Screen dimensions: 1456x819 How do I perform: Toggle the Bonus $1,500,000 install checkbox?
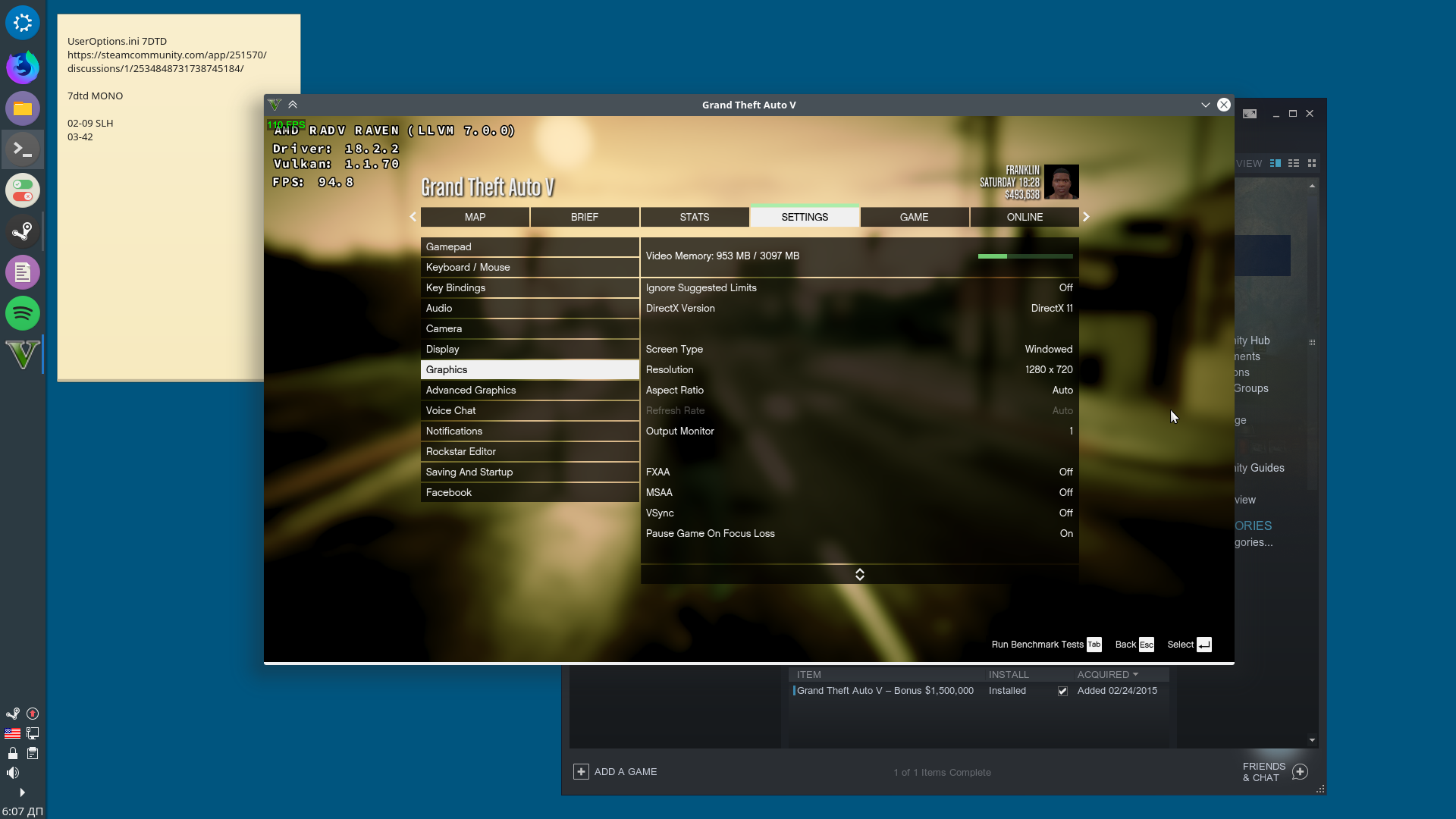pos(1062,691)
